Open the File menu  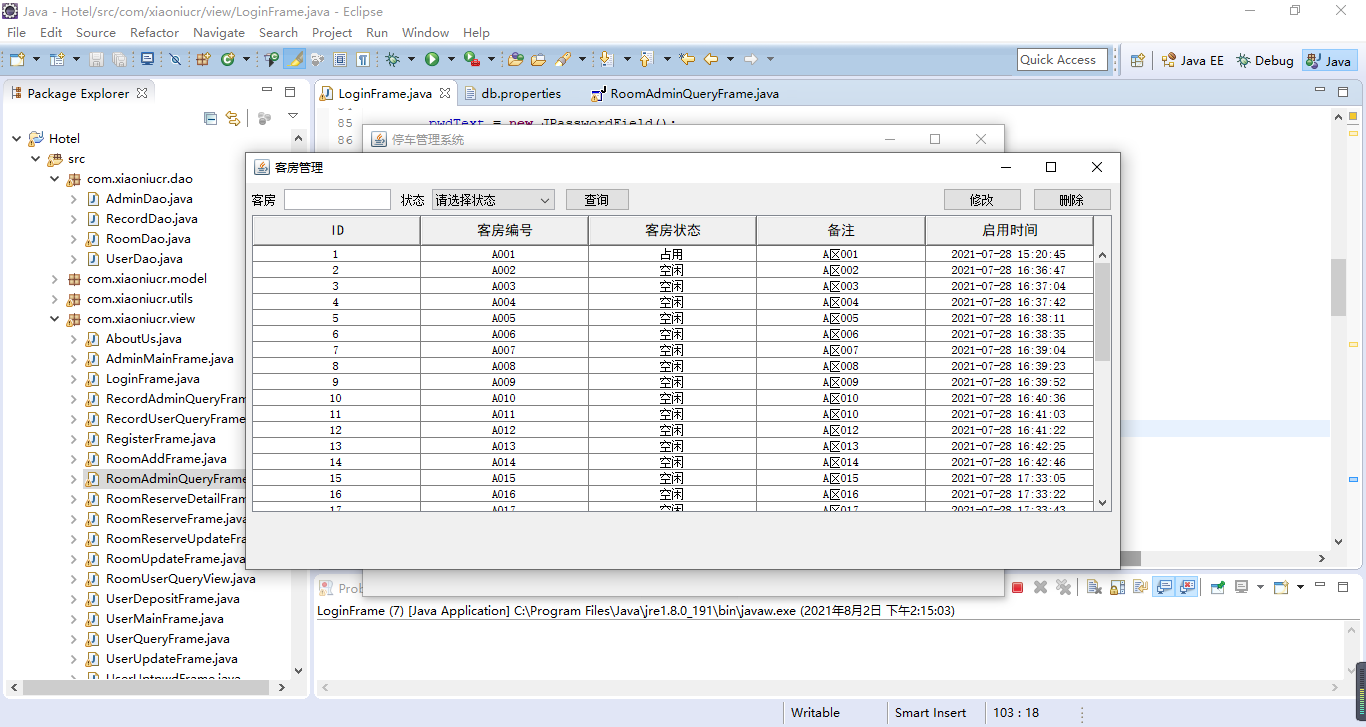17,32
